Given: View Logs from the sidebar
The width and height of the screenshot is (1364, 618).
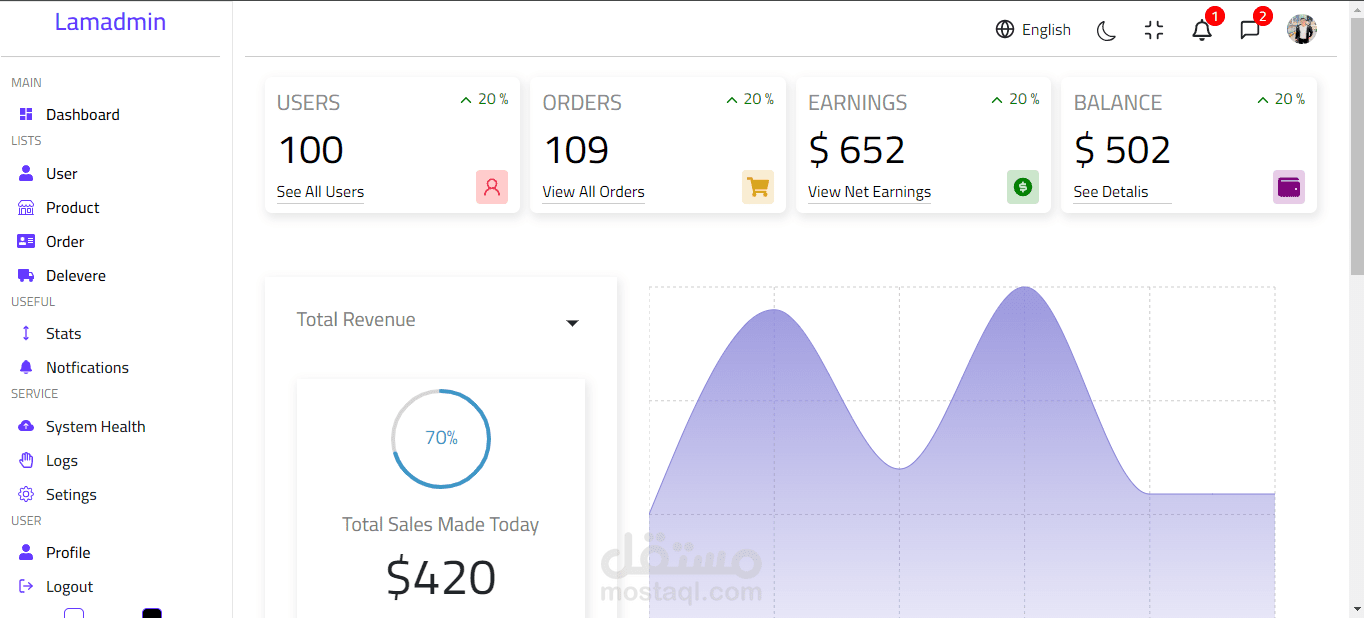Looking at the screenshot, I should point(62,461).
